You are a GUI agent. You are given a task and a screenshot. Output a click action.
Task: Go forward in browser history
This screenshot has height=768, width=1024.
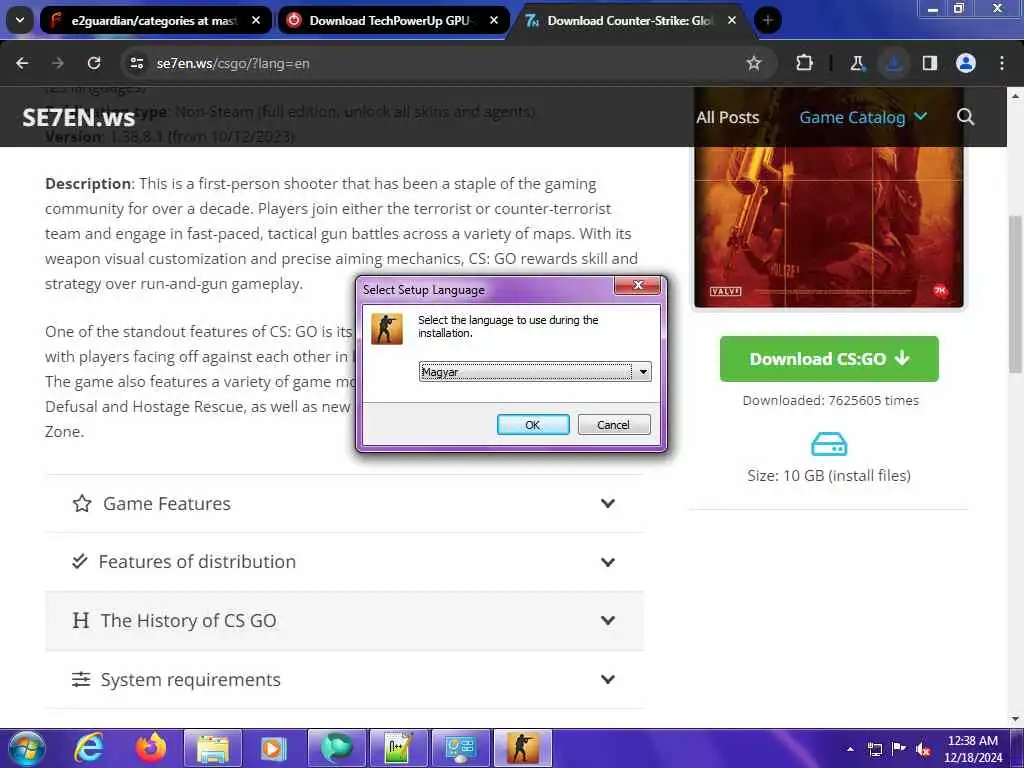tap(58, 63)
